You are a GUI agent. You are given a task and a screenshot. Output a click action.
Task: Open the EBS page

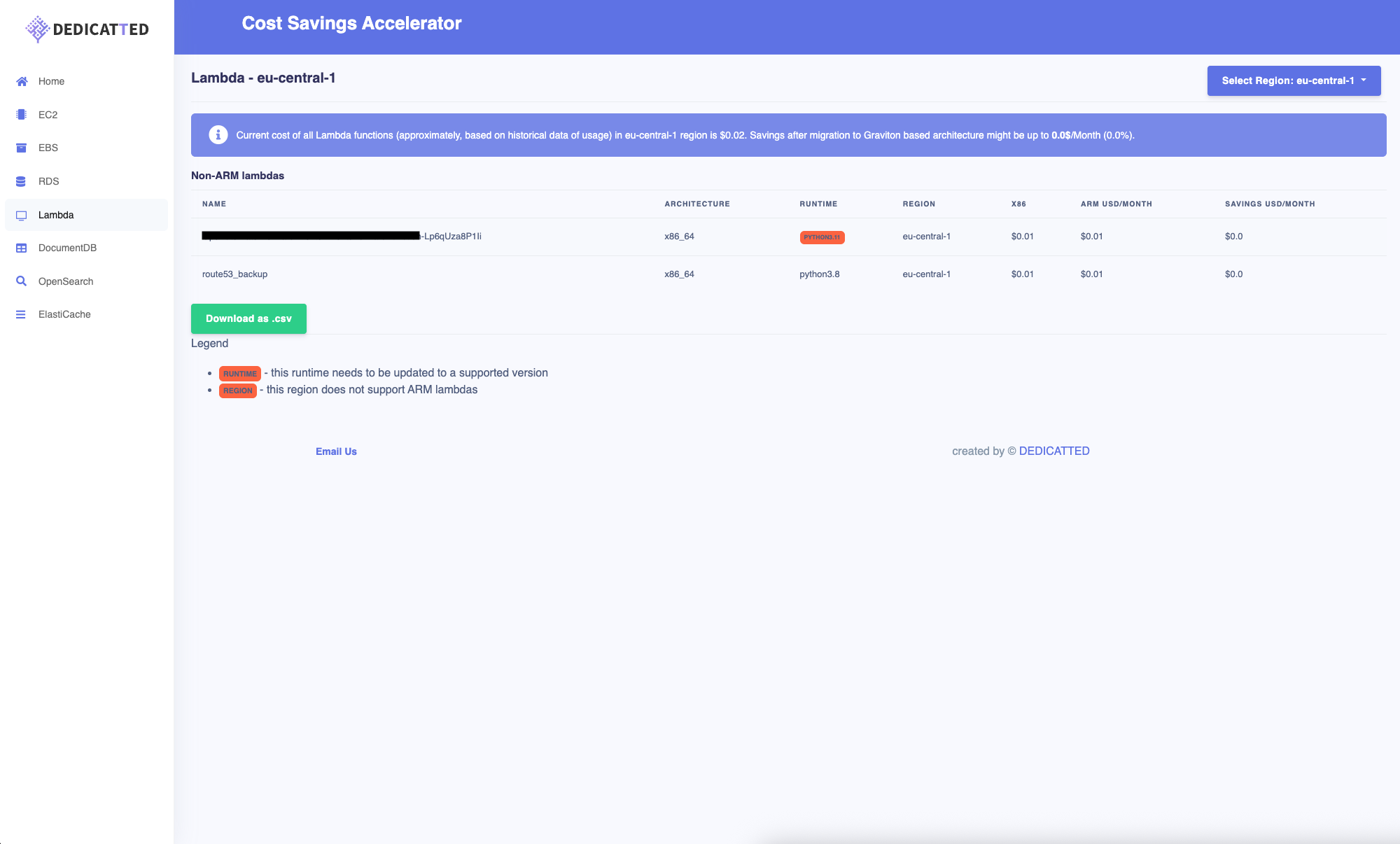86,148
